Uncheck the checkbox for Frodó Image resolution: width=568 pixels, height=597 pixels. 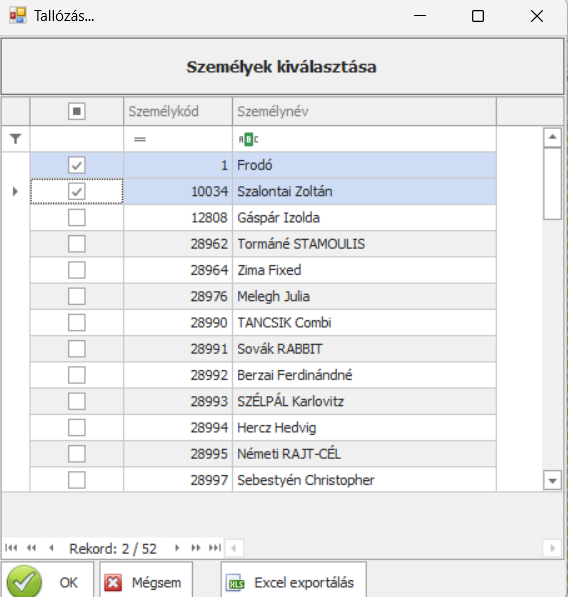coord(77,165)
